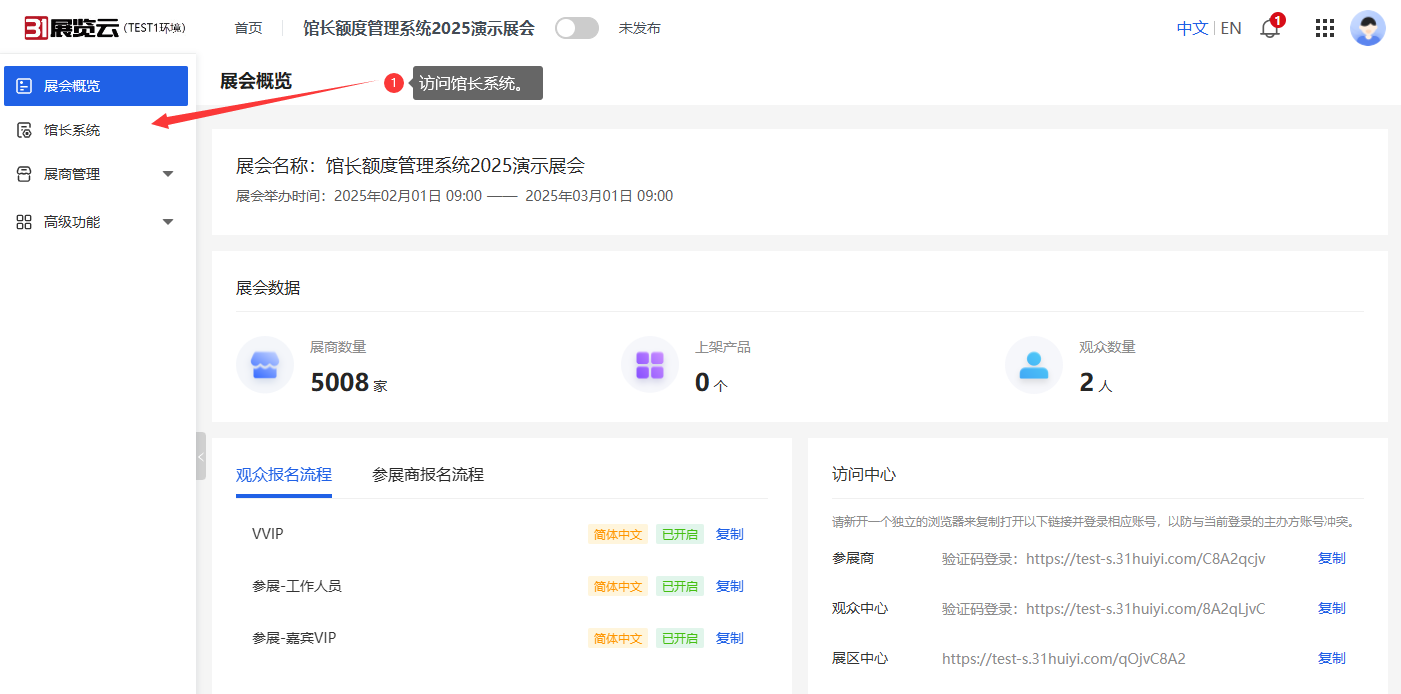The image size is (1401, 694).
Task: Click the listed products purple icon
Action: (650, 365)
